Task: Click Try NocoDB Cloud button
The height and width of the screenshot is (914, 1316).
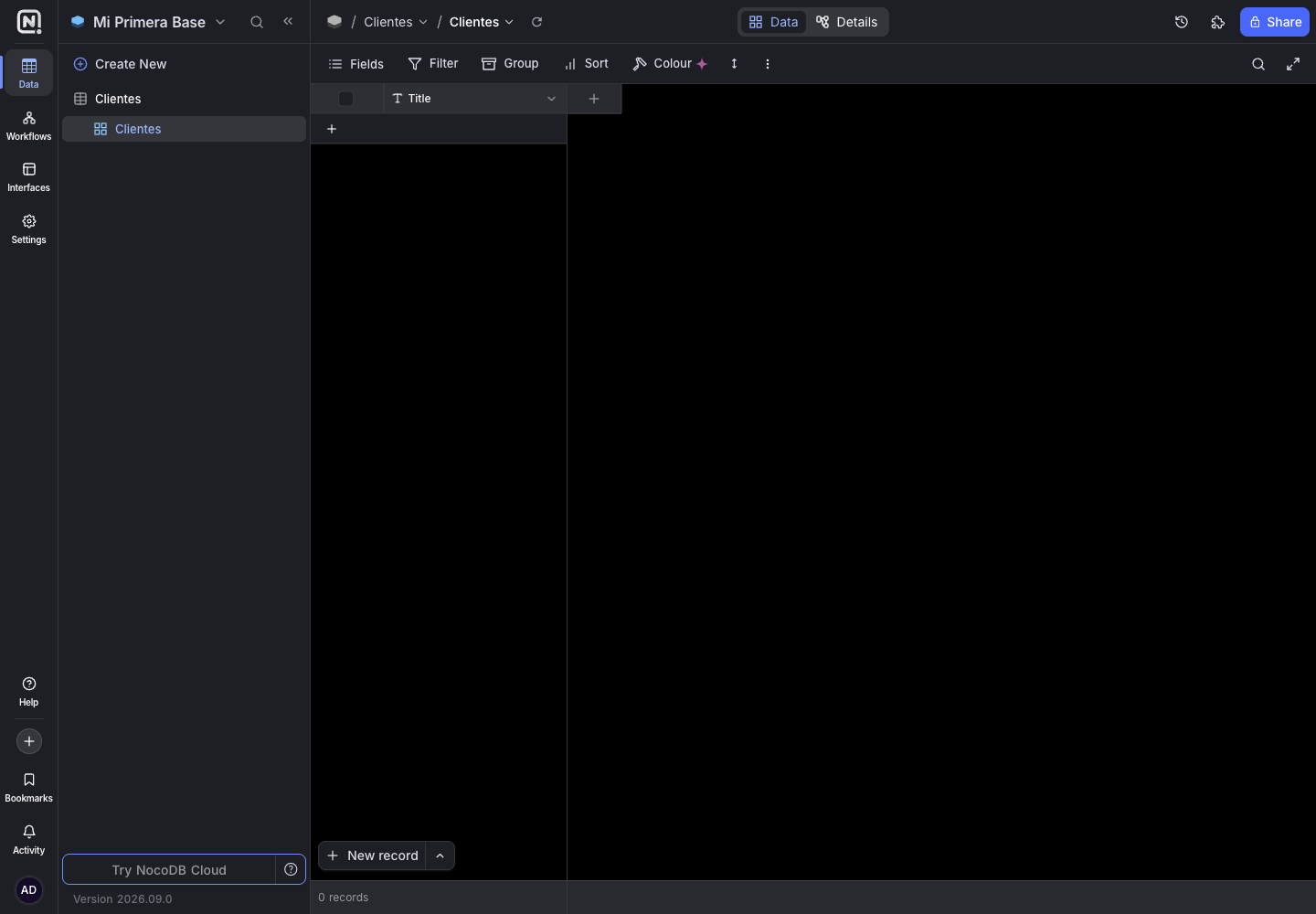Action: (169, 870)
